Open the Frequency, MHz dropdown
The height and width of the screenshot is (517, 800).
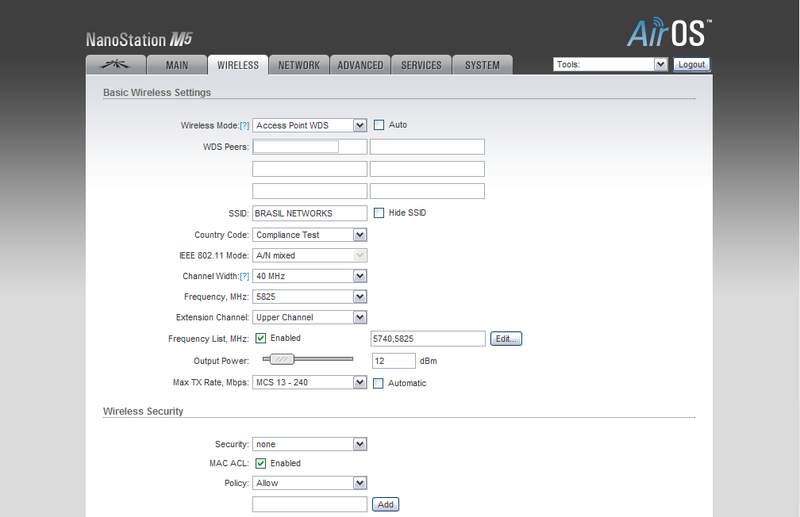pyautogui.click(x=310, y=297)
